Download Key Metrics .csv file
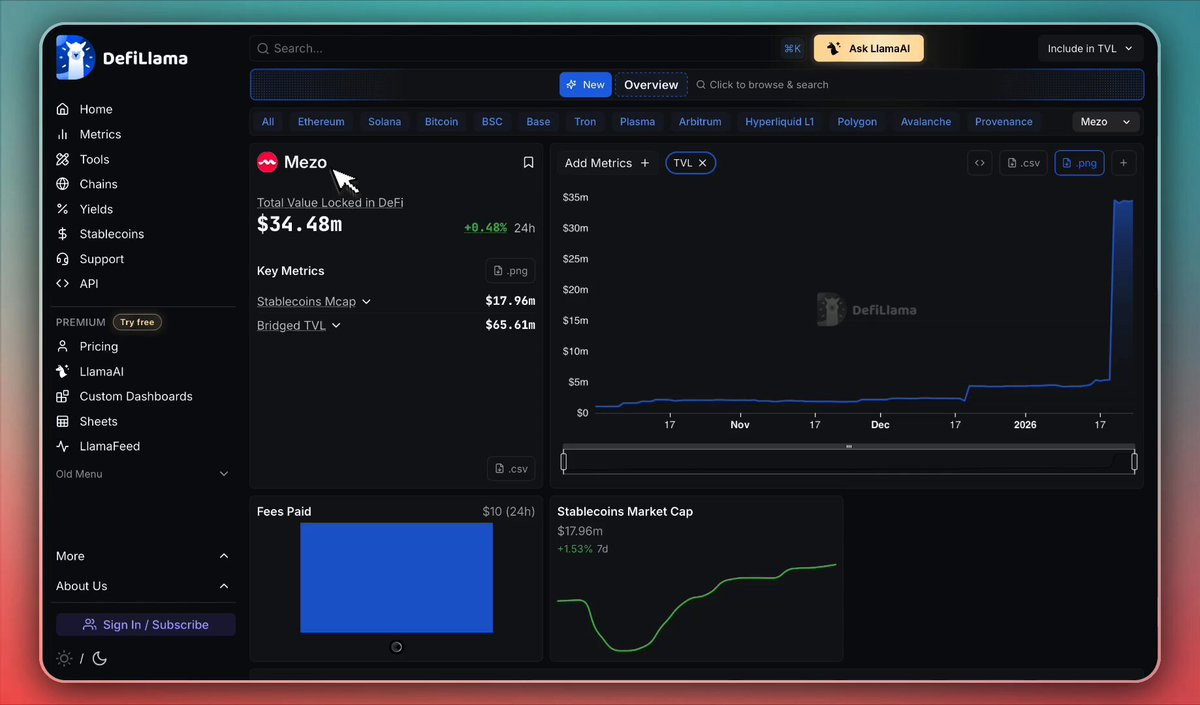Viewport: 1200px width, 705px height. click(511, 468)
